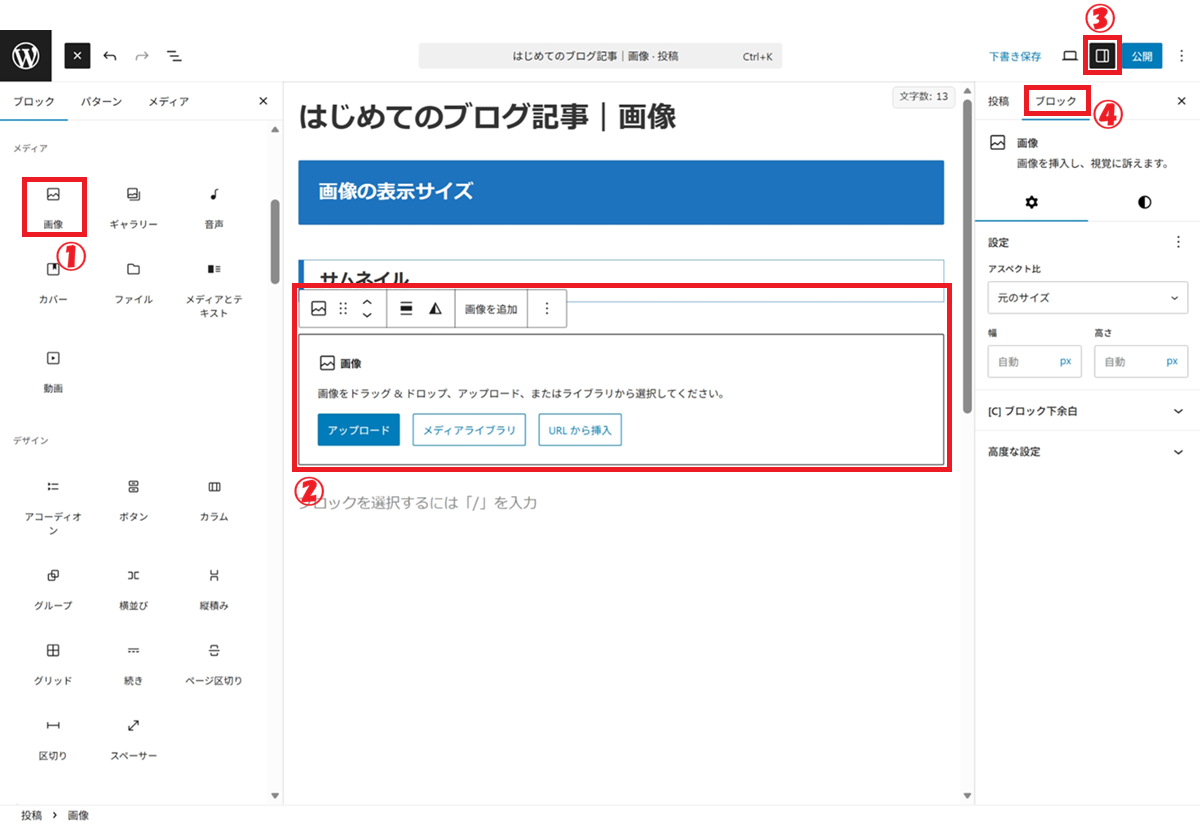Open the aspect ratio 元のサイズ dropdown
Screen dimensions: 1200x824
(1087, 298)
